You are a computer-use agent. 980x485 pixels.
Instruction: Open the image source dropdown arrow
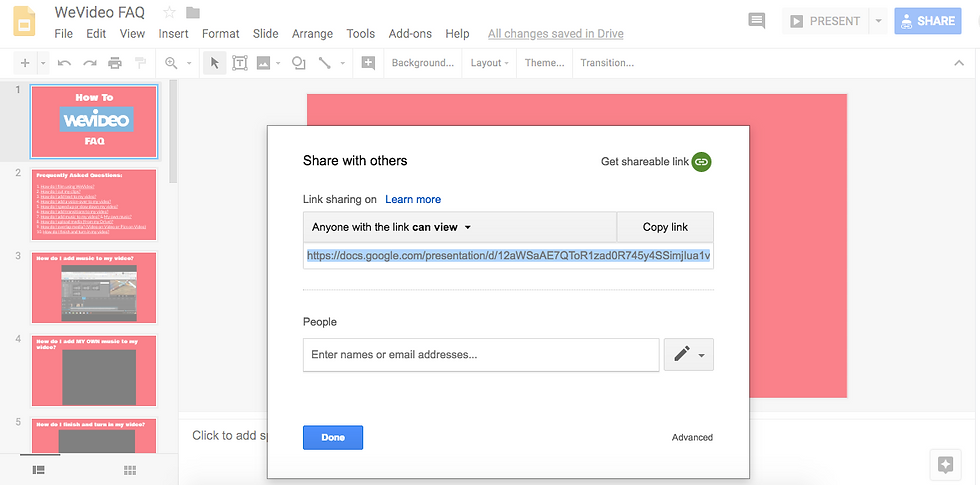(278, 62)
